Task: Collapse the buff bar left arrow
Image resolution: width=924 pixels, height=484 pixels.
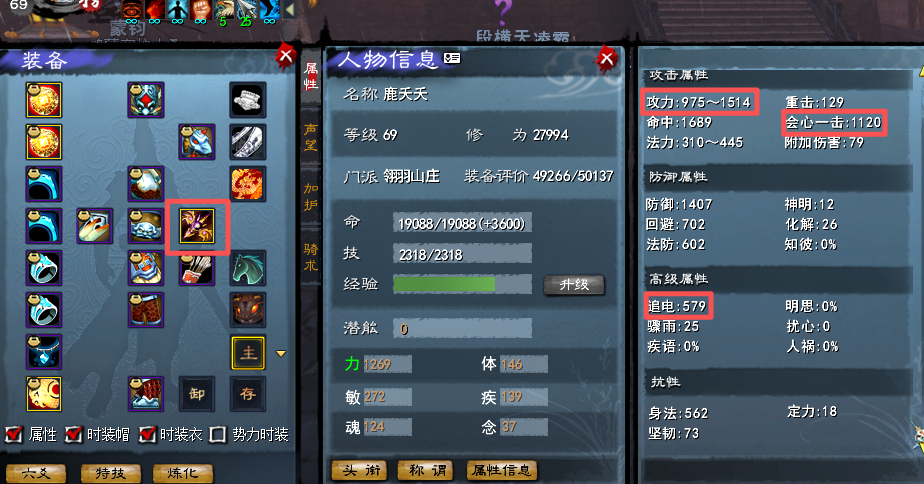Action: 289,9
